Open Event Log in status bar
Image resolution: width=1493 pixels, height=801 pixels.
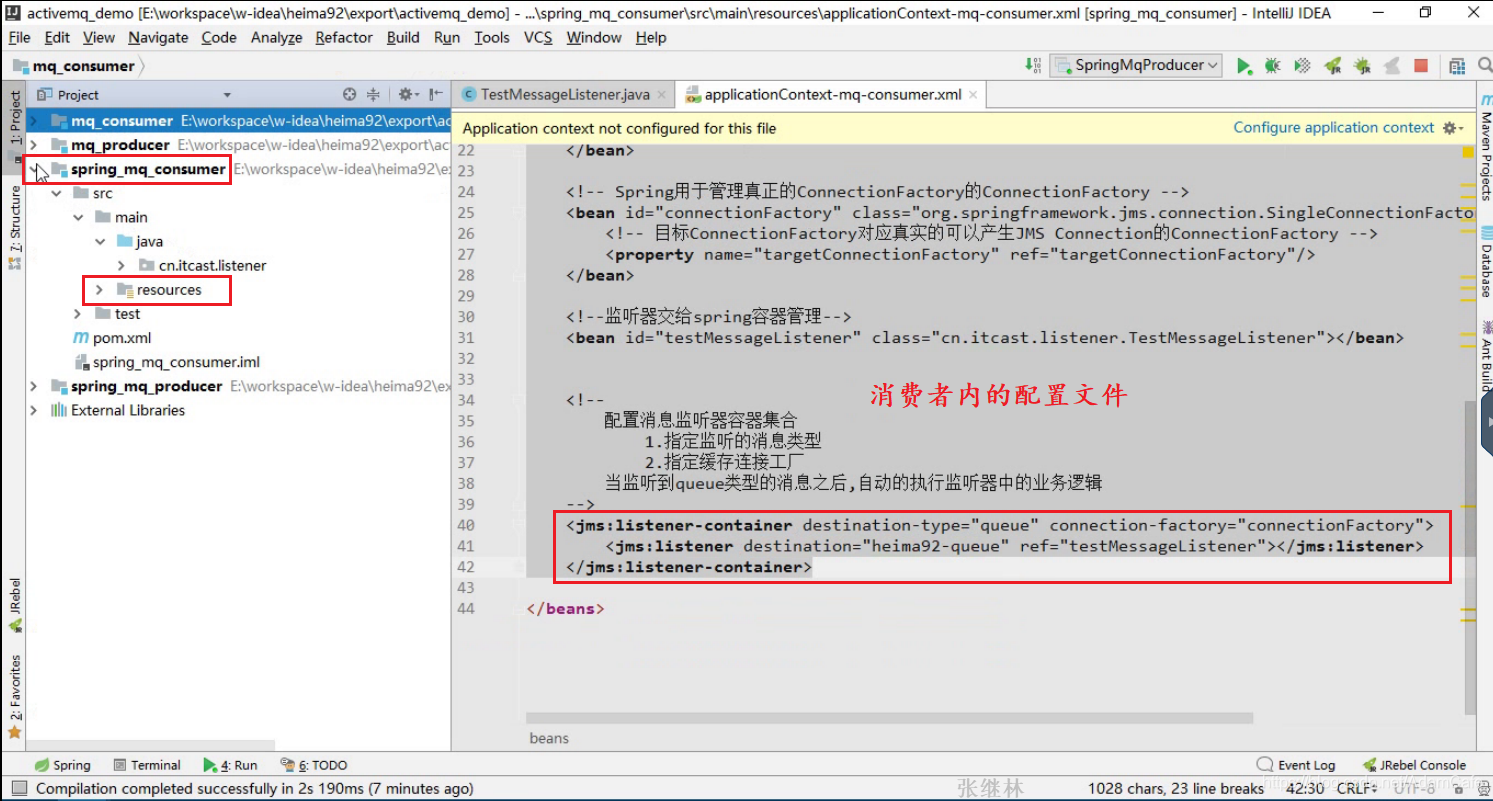point(1296,765)
